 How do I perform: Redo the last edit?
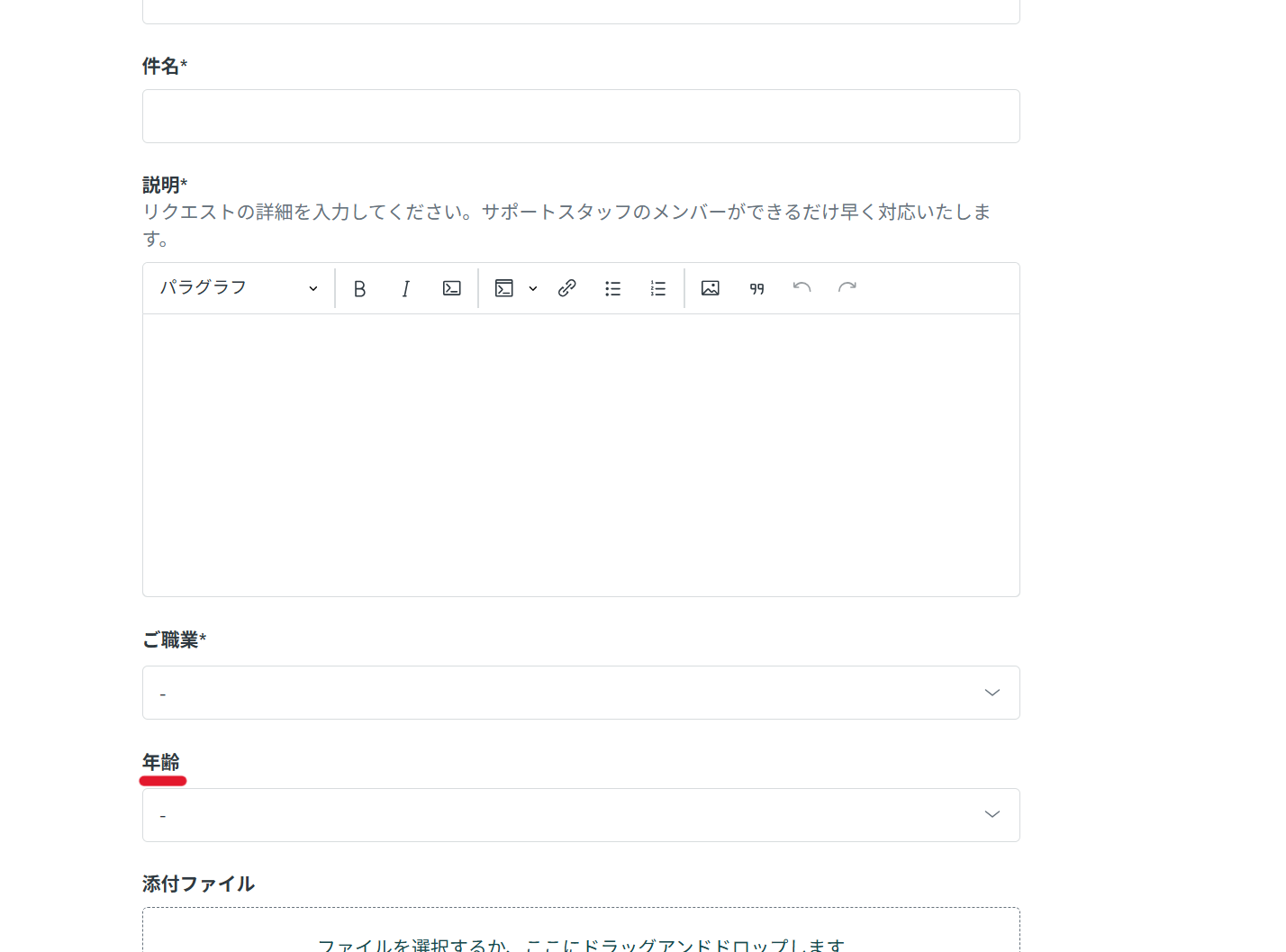click(x=847, y=288)
